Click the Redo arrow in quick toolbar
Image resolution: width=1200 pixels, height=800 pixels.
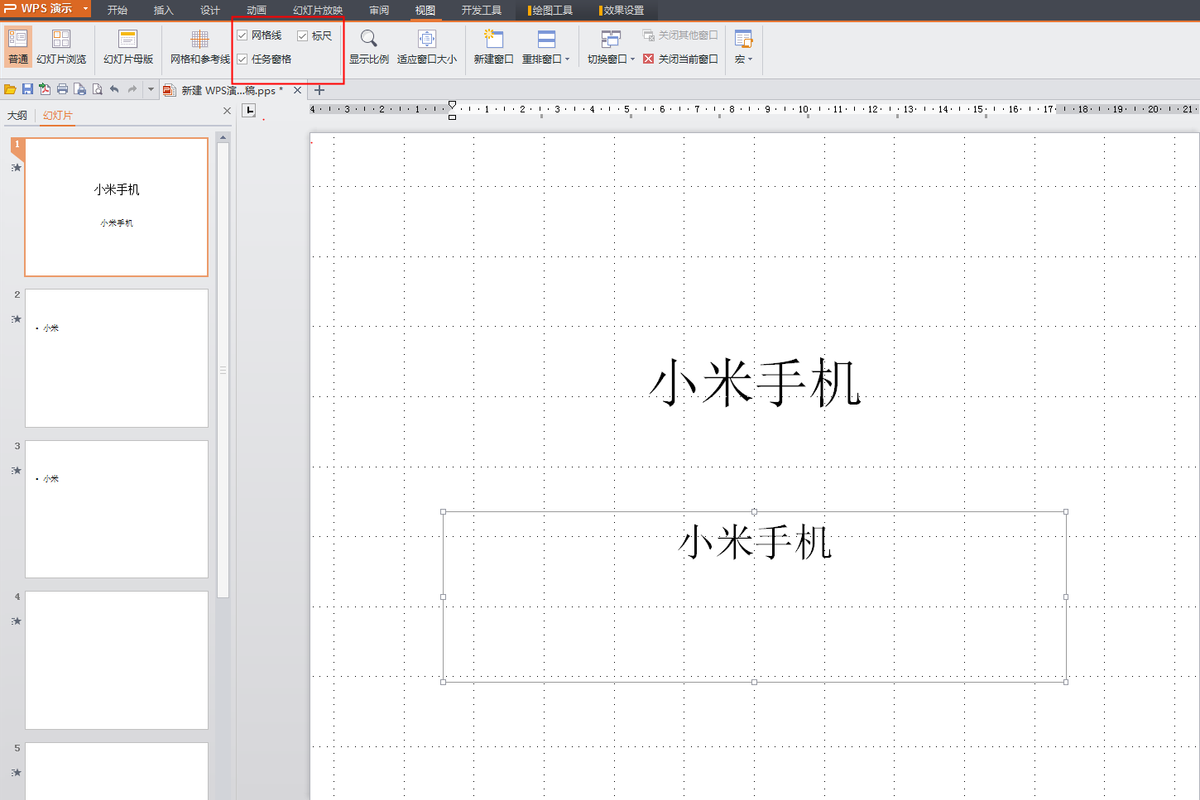(x=132, y=89)
